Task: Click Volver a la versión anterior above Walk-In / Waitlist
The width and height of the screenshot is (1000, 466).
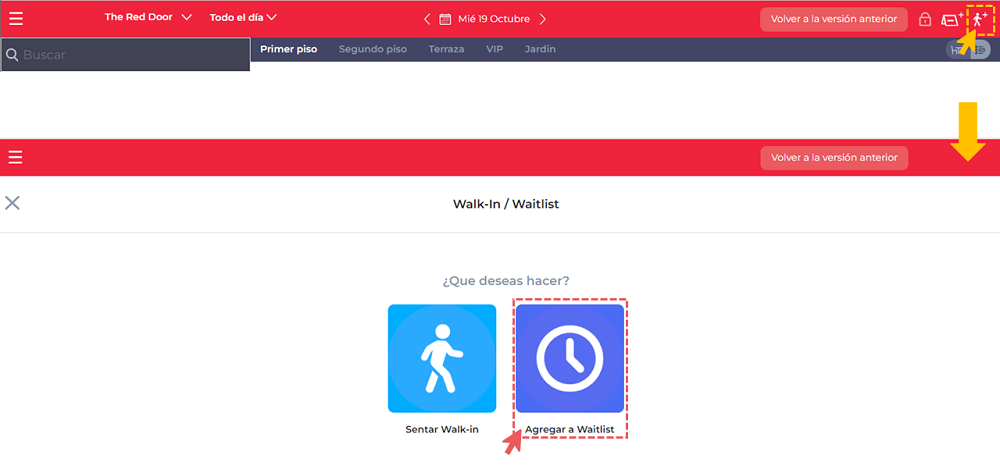Action: click(x=834, y=157)
